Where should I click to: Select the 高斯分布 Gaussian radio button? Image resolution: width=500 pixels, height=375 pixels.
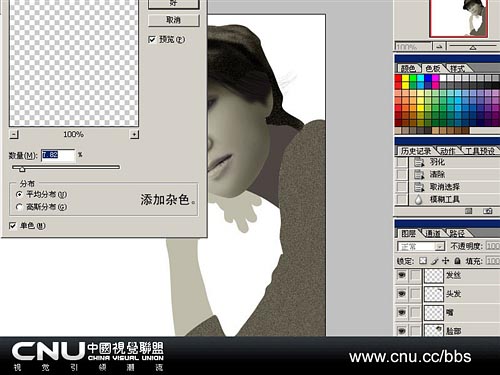tap(19, 207)
